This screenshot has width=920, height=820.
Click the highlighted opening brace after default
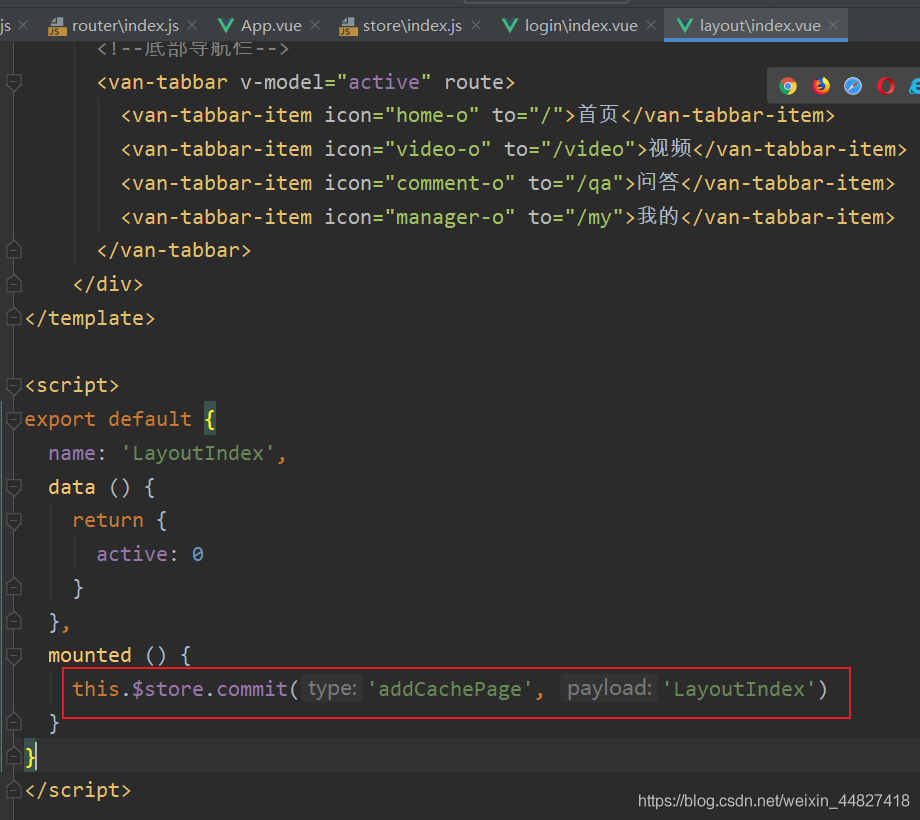[x=209, y=419]
